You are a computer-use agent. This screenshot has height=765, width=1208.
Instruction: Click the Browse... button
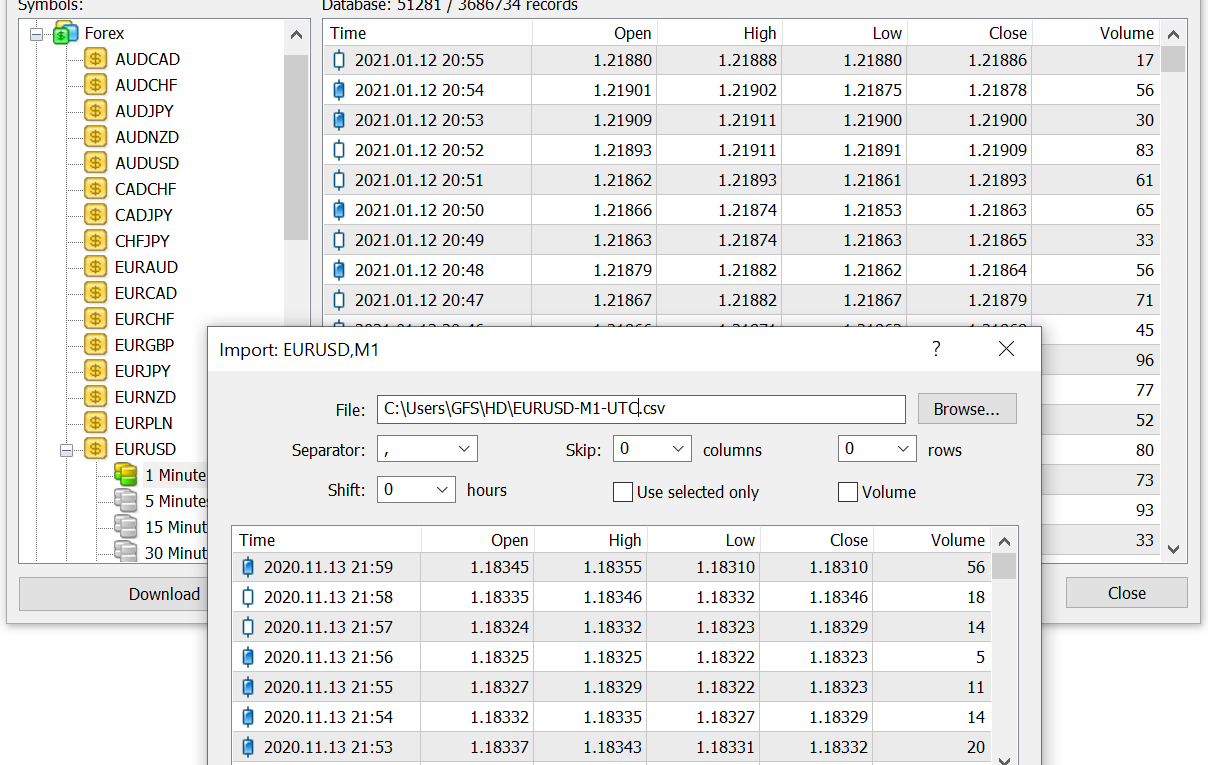967,409
